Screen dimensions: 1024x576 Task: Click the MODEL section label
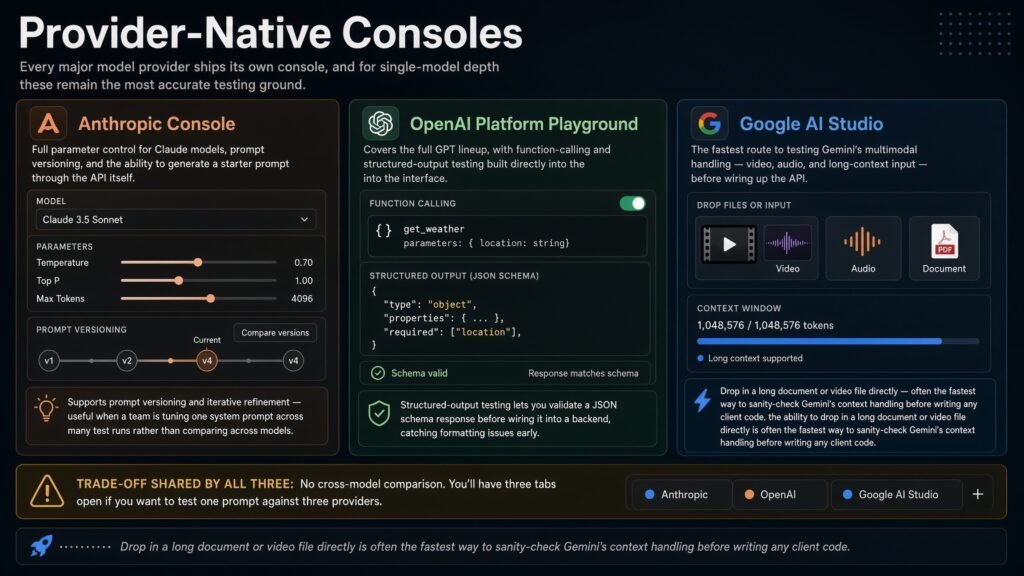pyautogui.click(x=51, y=201)
